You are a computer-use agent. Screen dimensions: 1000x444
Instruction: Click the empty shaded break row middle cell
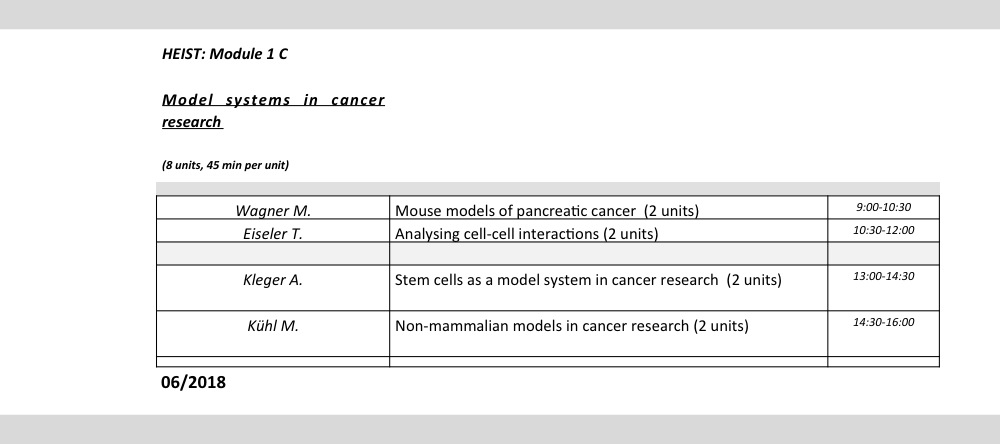[x=608, y=254]
